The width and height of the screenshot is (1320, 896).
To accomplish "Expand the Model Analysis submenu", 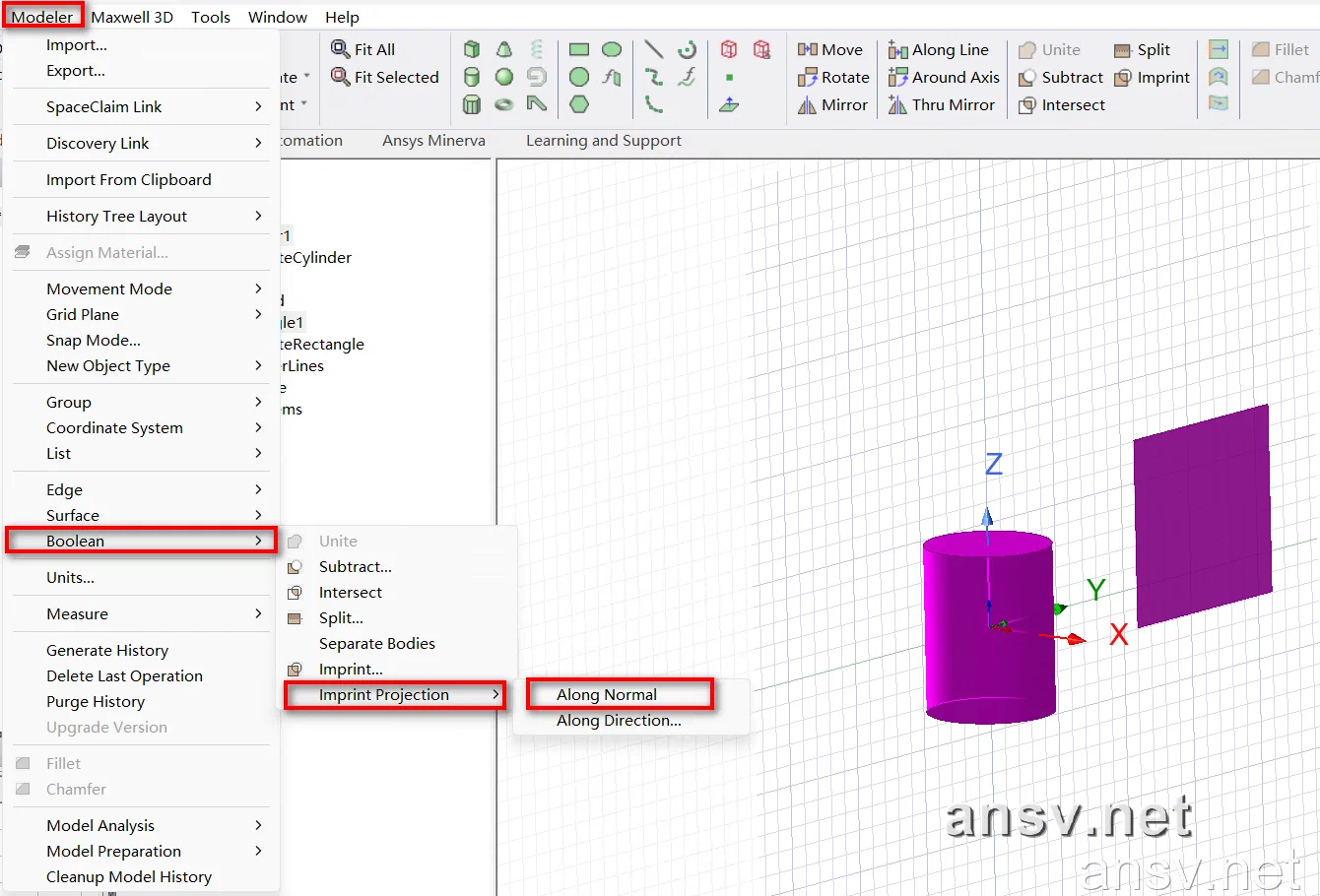I will coord(142,825).
